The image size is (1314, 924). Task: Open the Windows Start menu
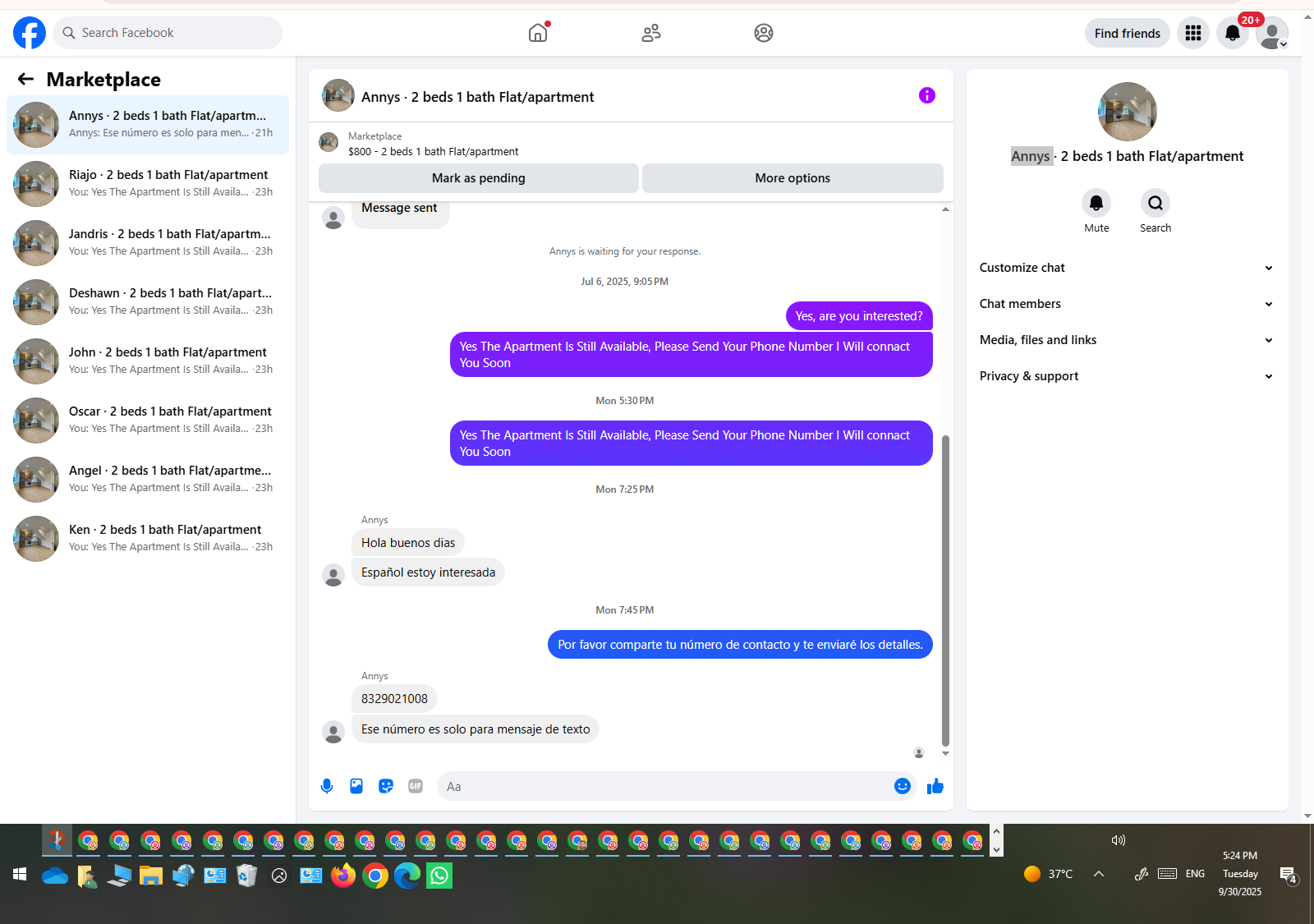[x=20, y=875]
